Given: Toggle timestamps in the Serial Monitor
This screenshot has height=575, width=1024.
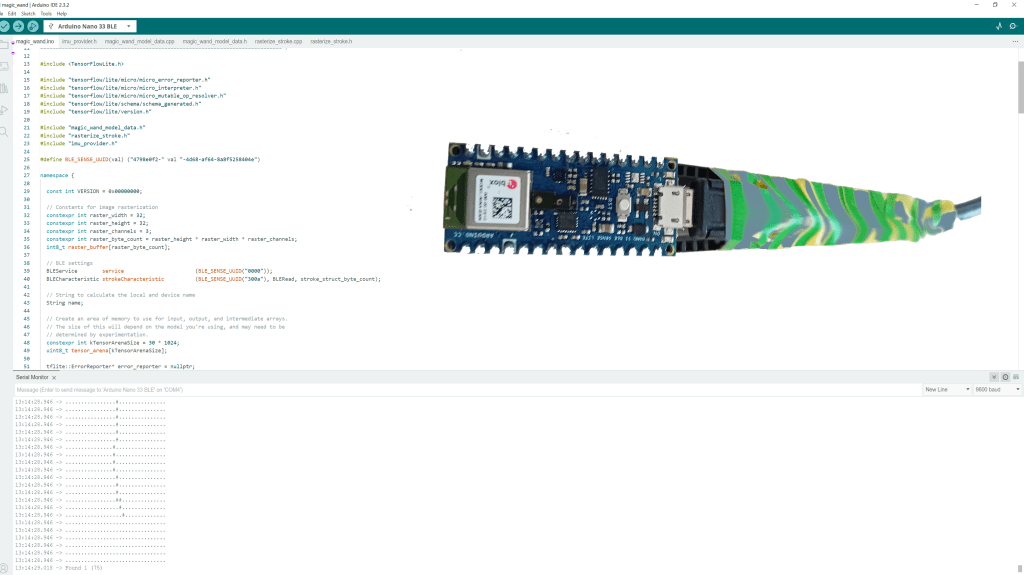Looking at the screenshot, I should (1005, 377).
